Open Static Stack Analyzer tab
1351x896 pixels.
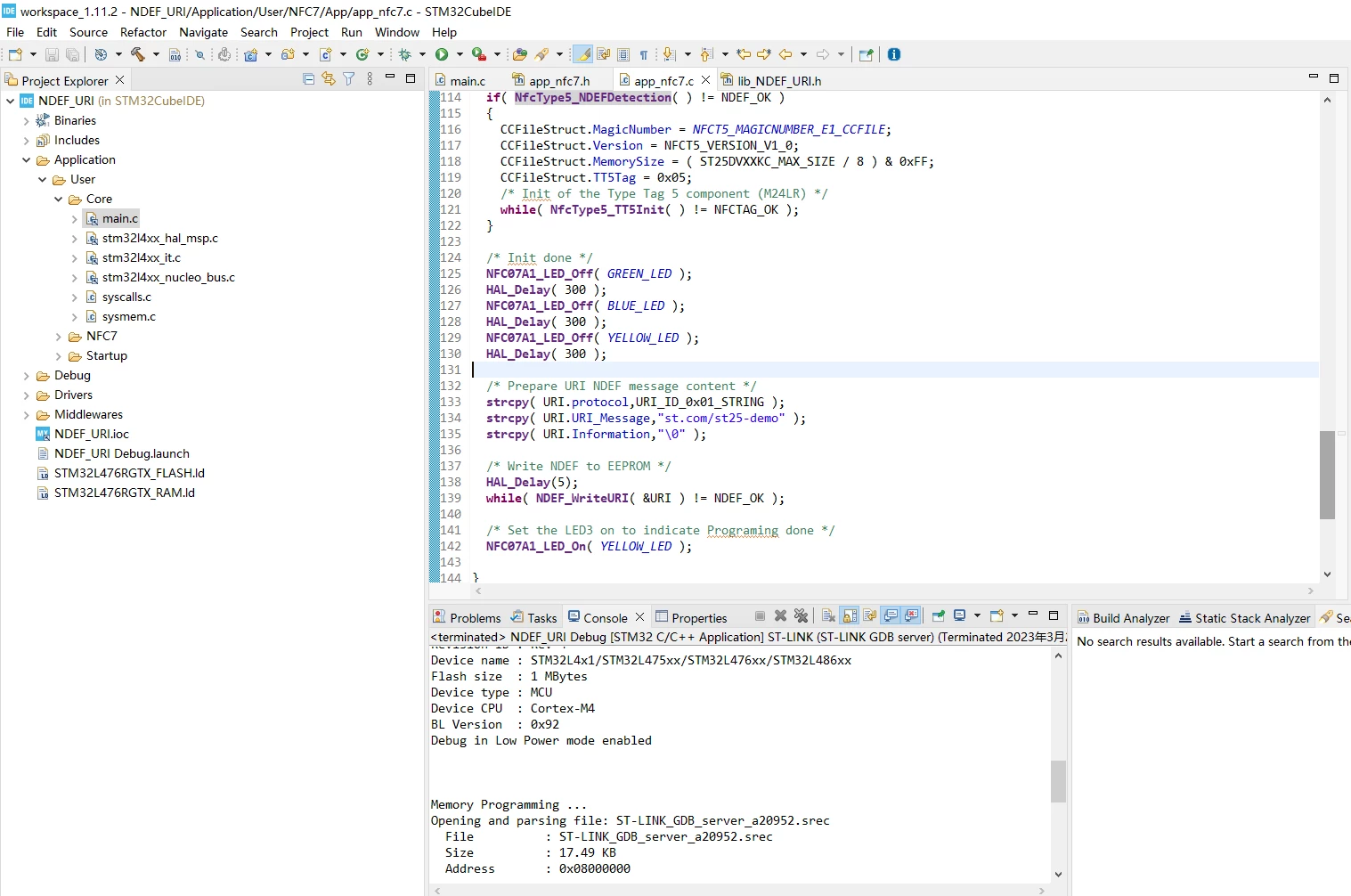click(x=1245, y=617)
